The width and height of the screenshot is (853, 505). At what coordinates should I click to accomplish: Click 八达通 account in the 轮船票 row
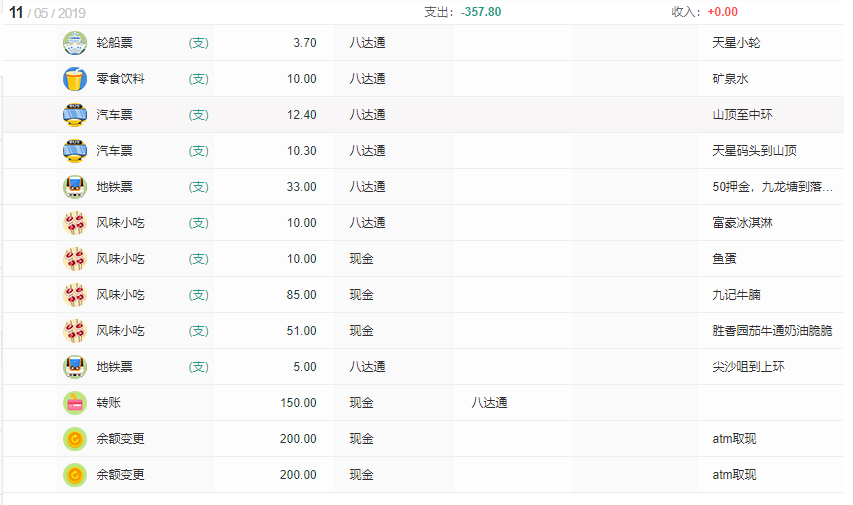pos(367,43)
